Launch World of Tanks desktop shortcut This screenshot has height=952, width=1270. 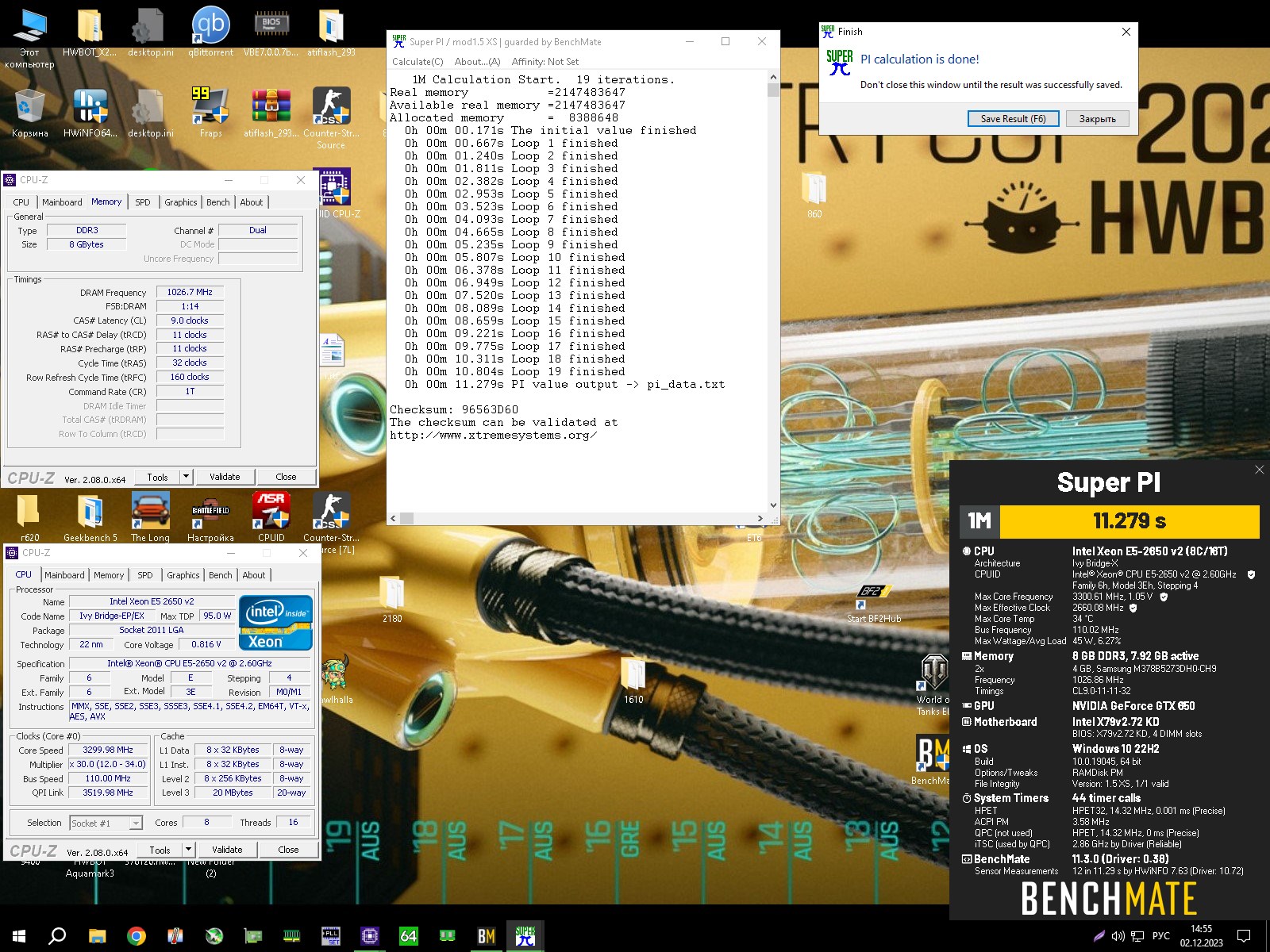[933, 684]
